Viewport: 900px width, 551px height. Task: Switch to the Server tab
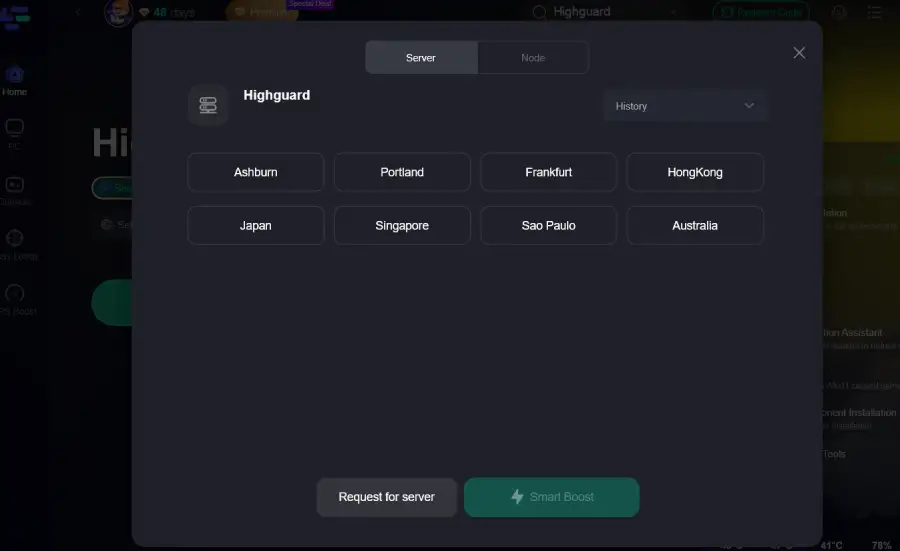[x=421, y=58]
